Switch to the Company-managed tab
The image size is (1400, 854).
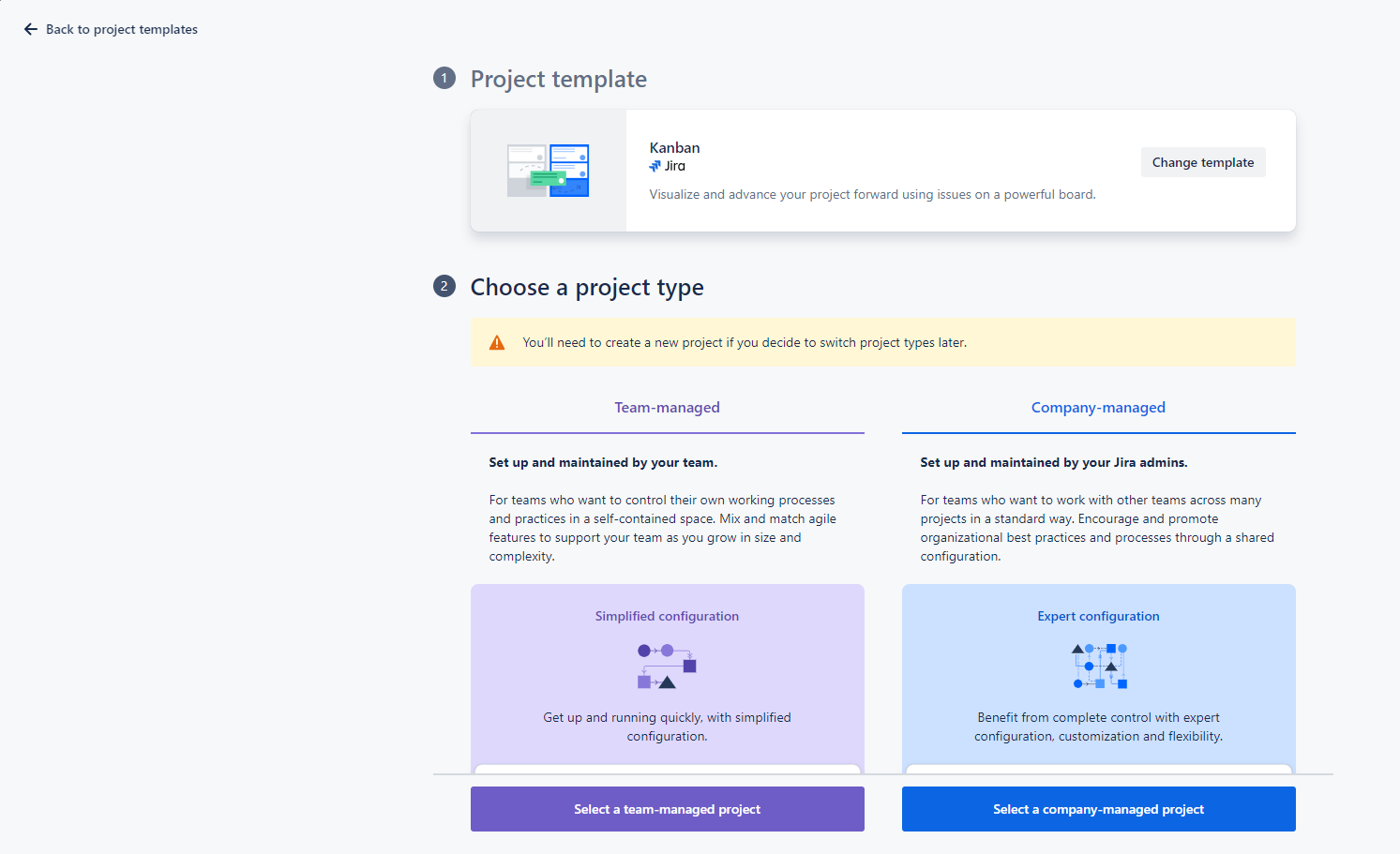1098,407
